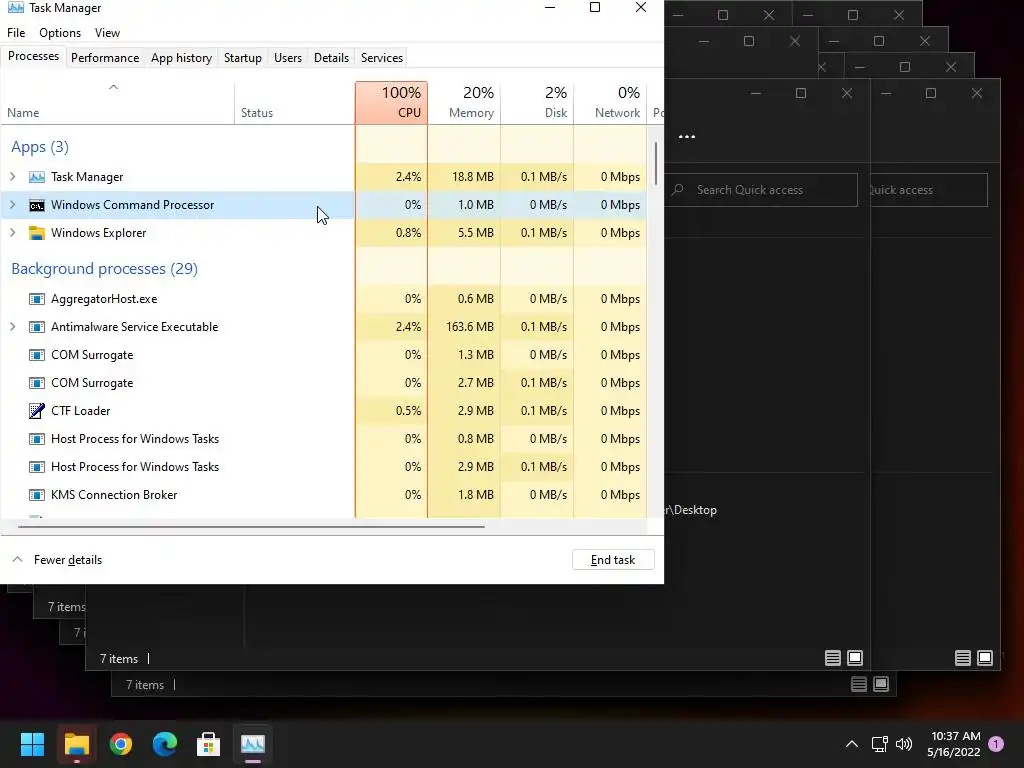
Task: Click the End task button
Action: (613, 560)
